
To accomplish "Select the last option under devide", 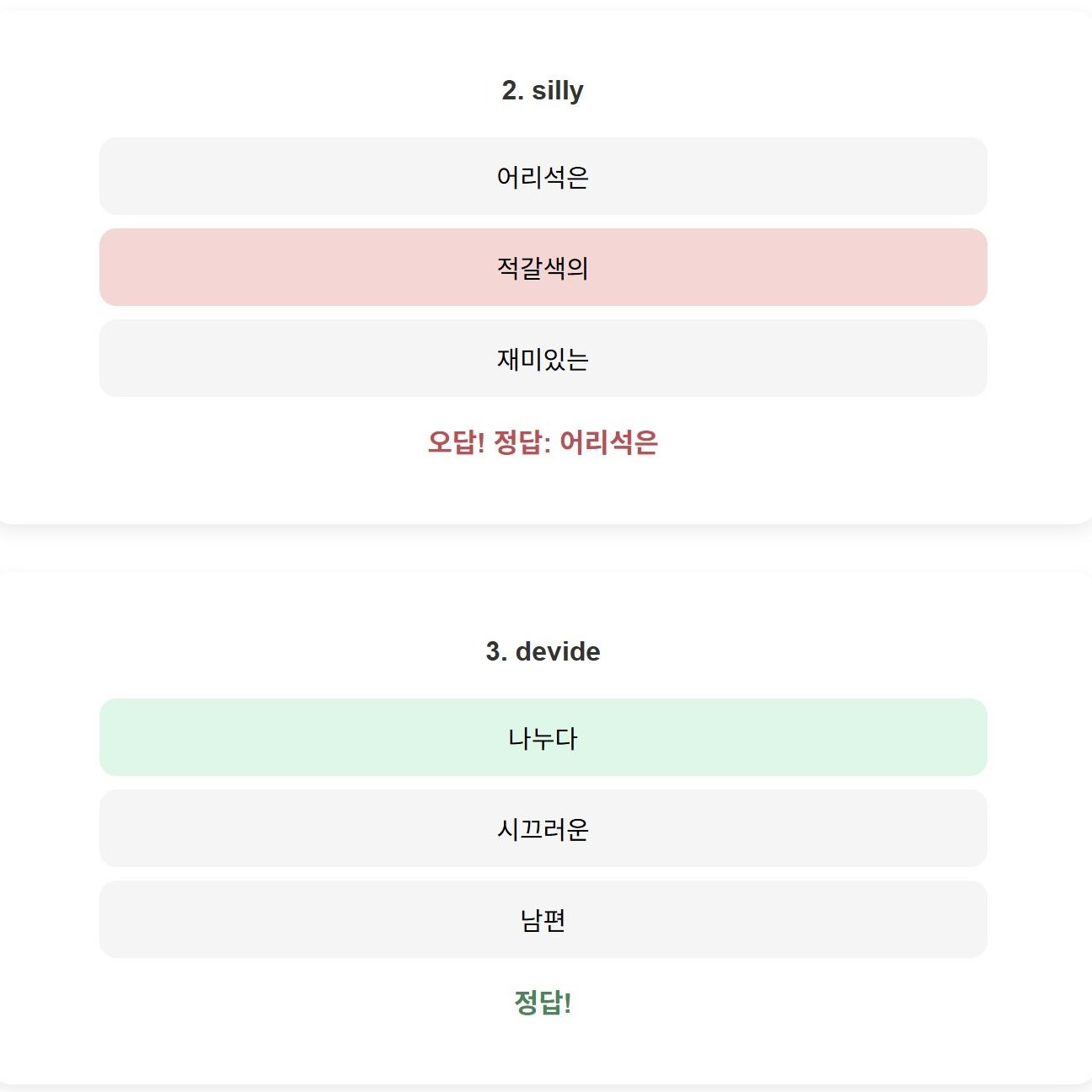I will coord(543,920).
